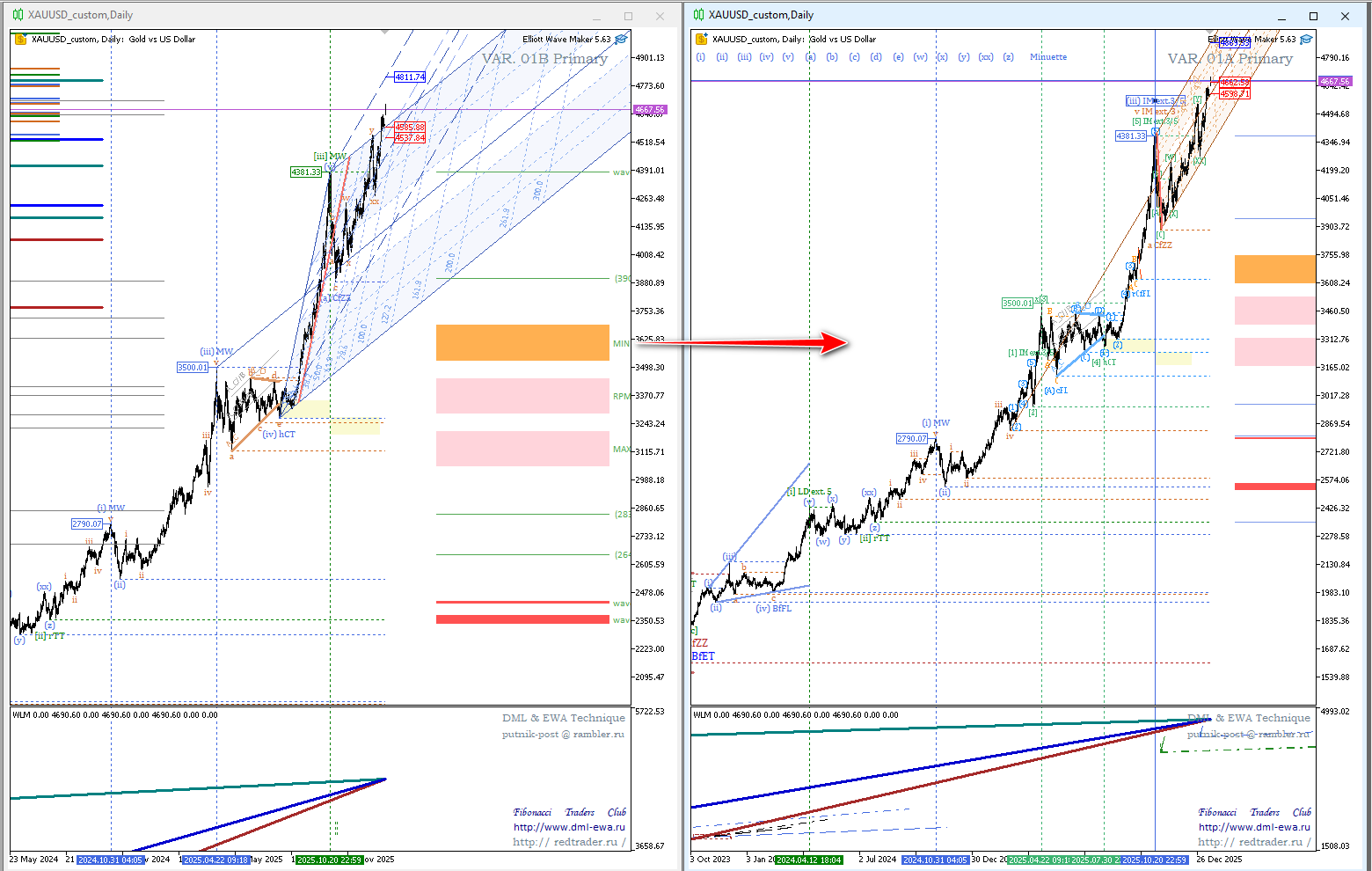Click the orange zone rectangle in left chart
The image size is (1372, 871).
(522, 342)
